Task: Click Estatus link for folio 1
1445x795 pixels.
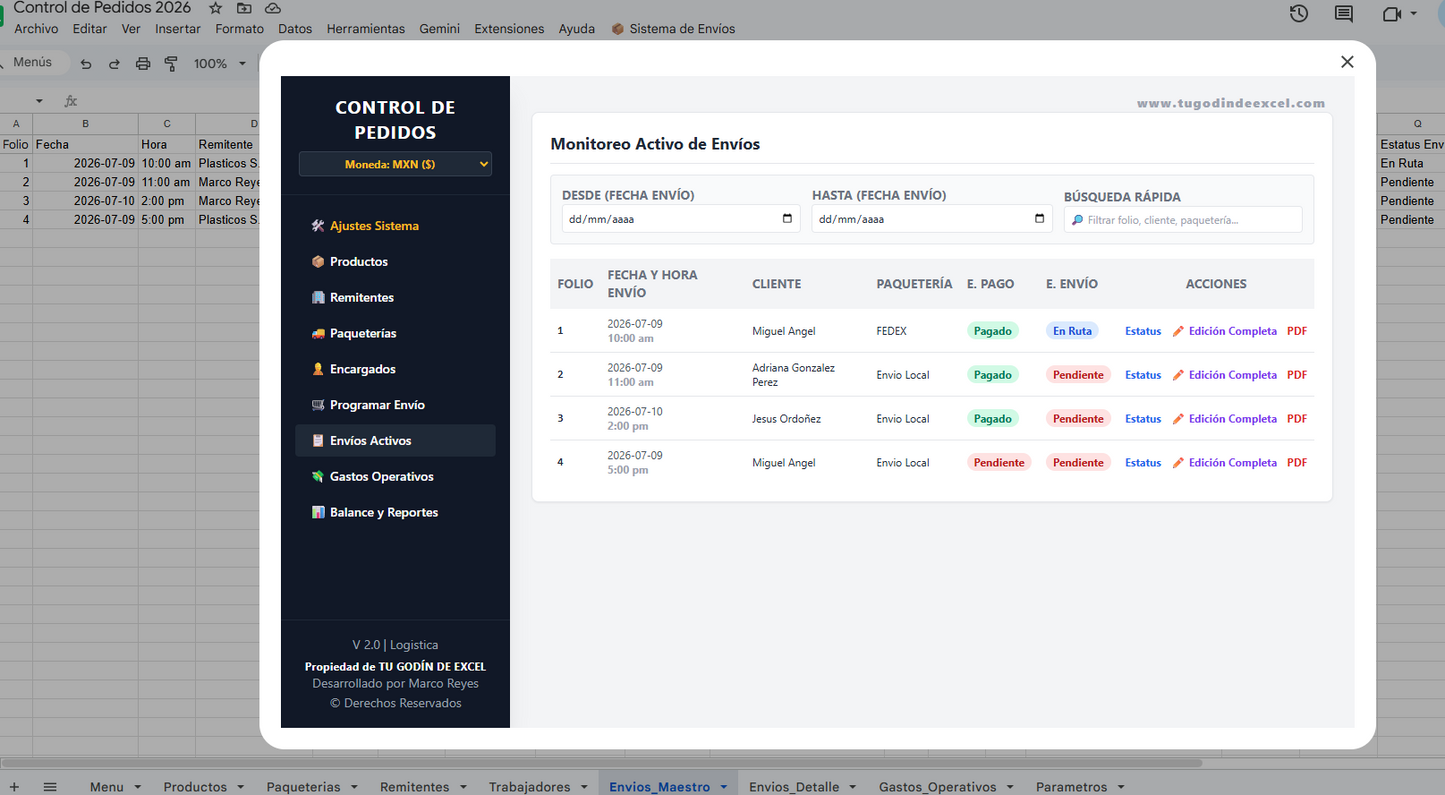Action: point(1143,331)
